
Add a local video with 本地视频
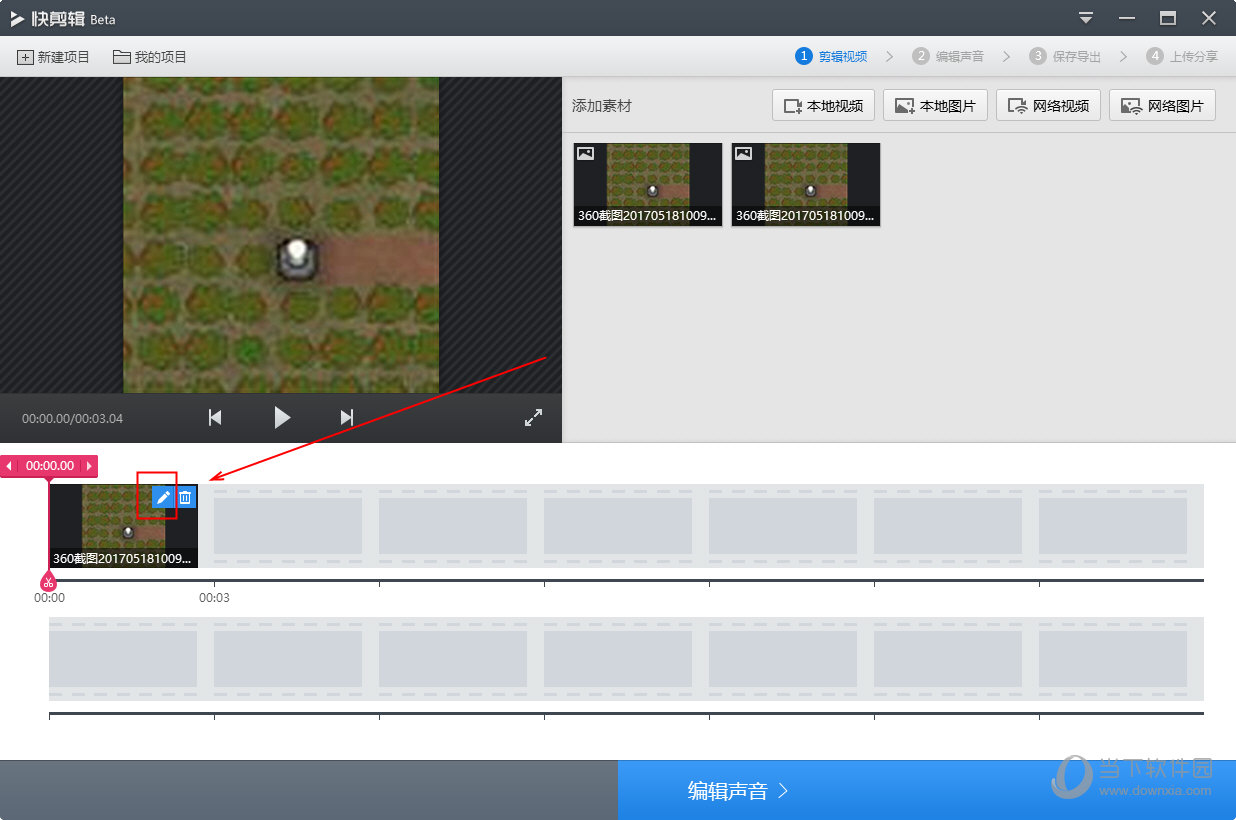click(824, 105)
